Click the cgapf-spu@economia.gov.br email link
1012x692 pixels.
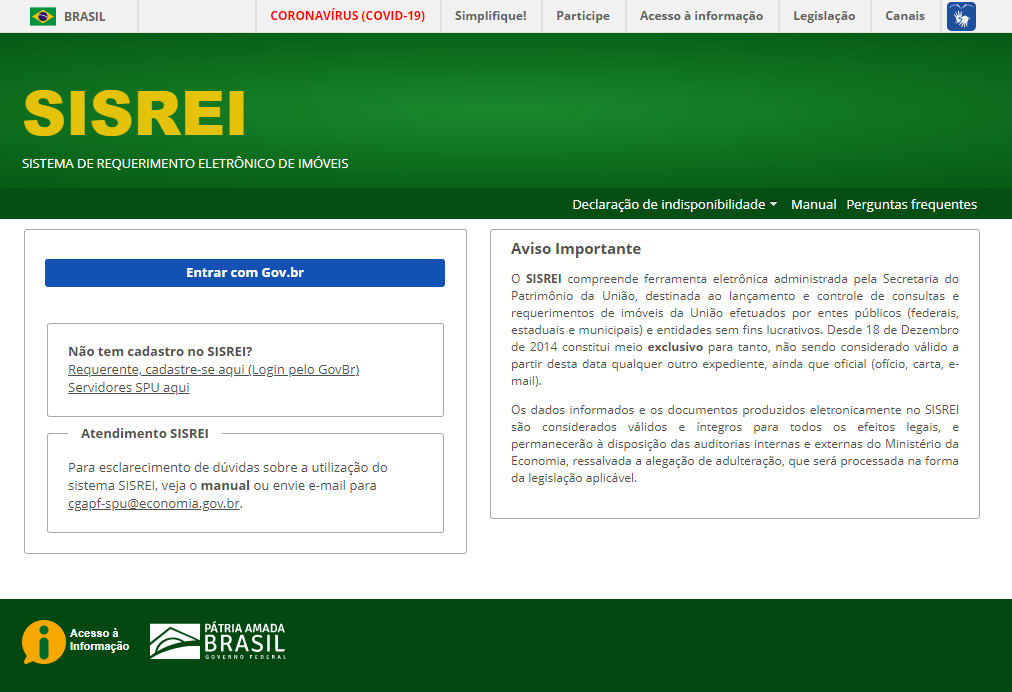coord(152,504)
